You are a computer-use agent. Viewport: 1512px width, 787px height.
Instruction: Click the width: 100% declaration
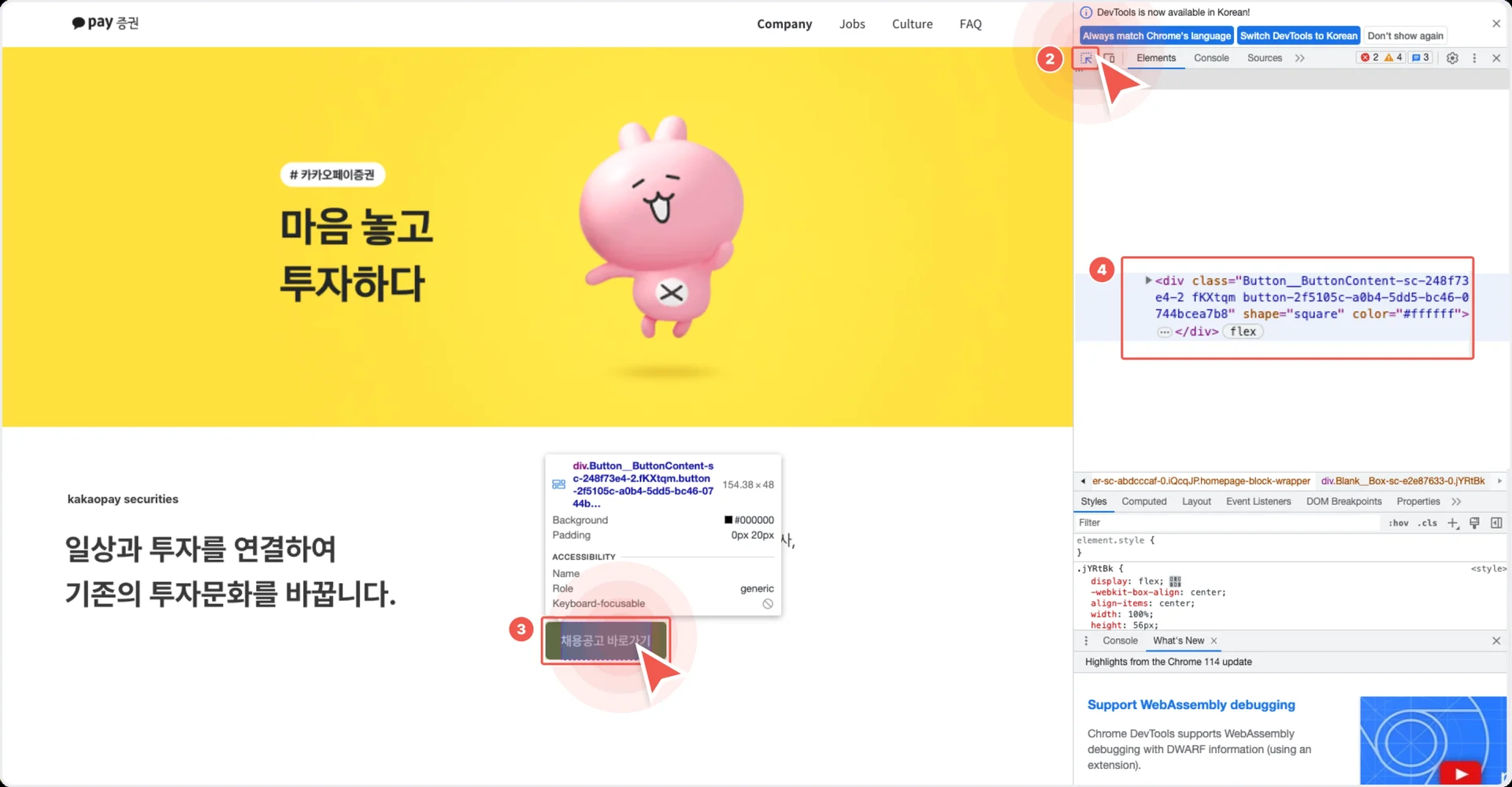(x=1121, y=614)
